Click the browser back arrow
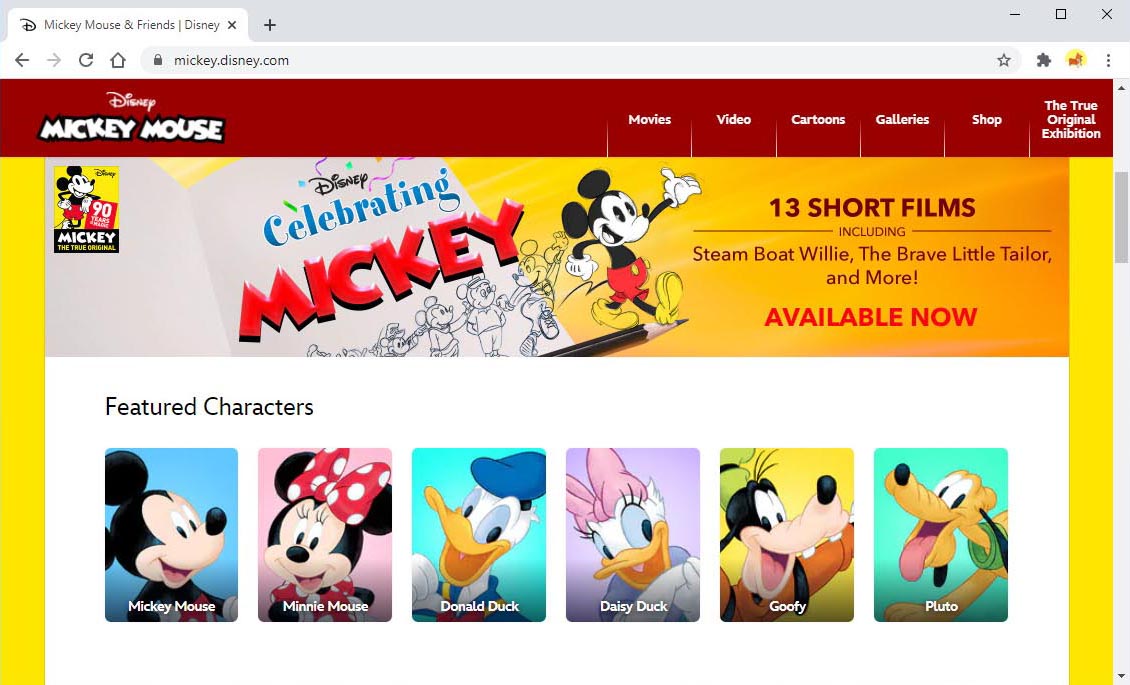 point(22,61)
